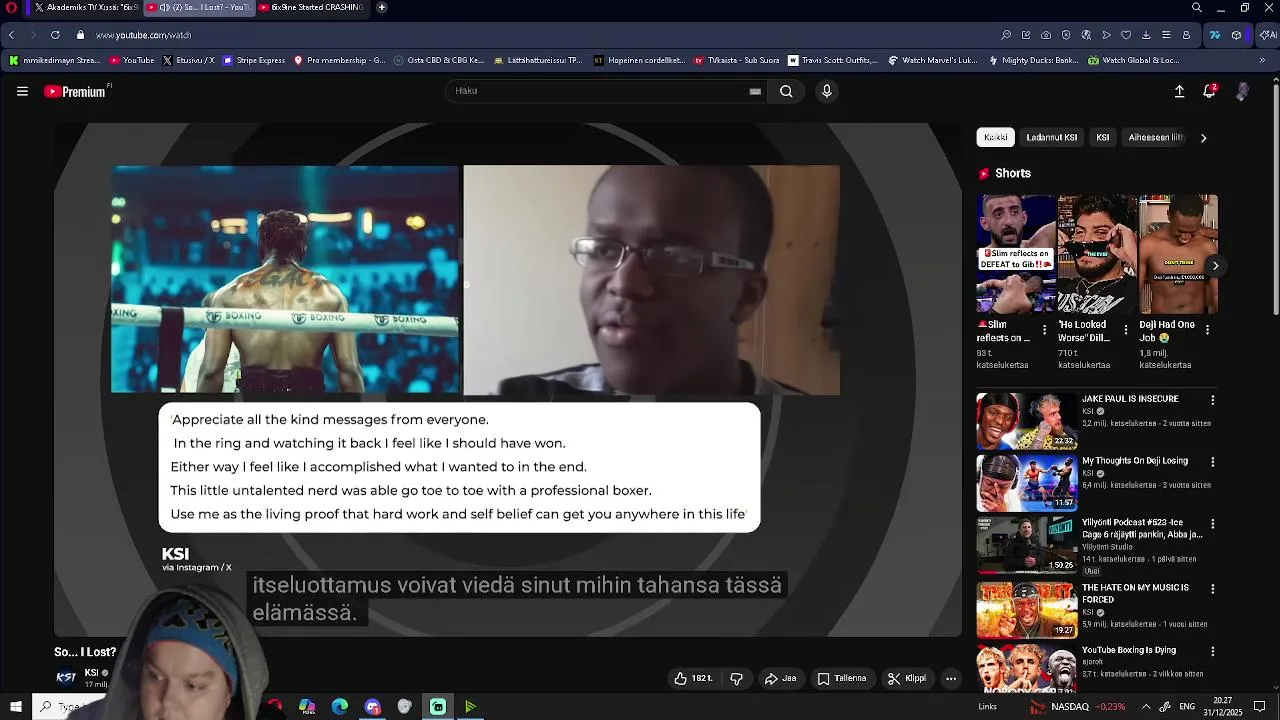Open the YouTube hamburger guide menu
The height and width of the screenshot is (720, 1280).
22,91
